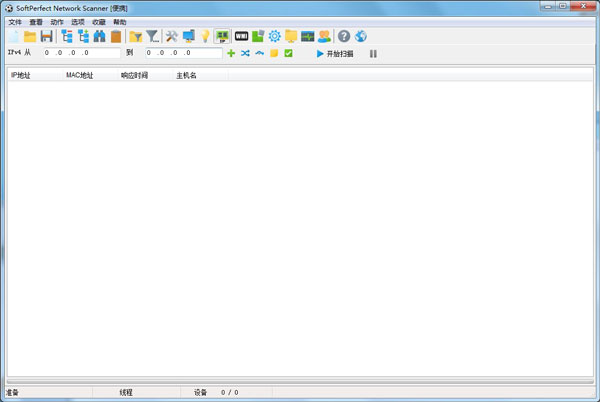Click the IPv4 从 start address field

pos(80,54)
